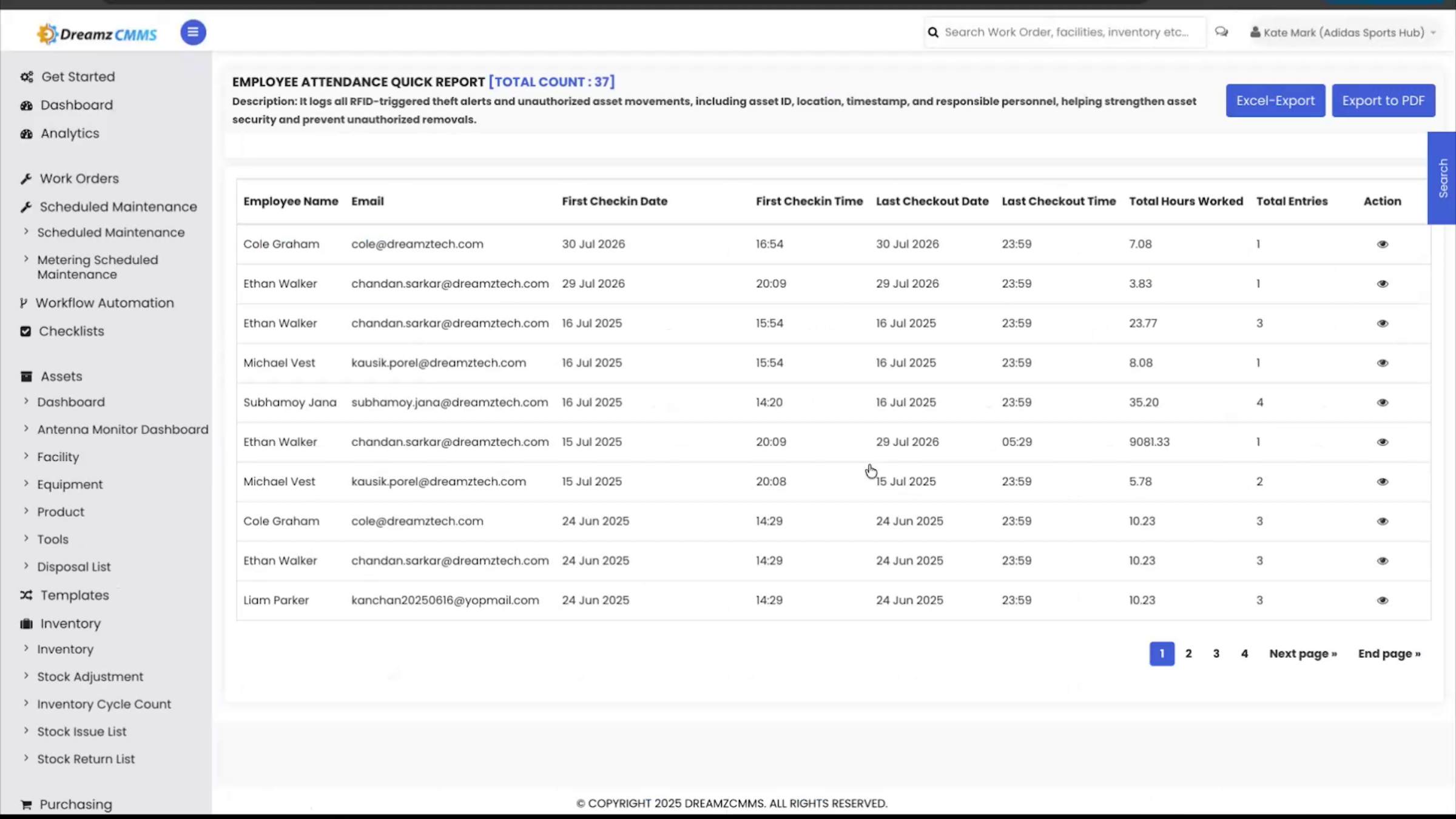1456x819 pixels.
Task: View details for Ethan Walker 23.77 hours row
Action: click(1382, 323)
